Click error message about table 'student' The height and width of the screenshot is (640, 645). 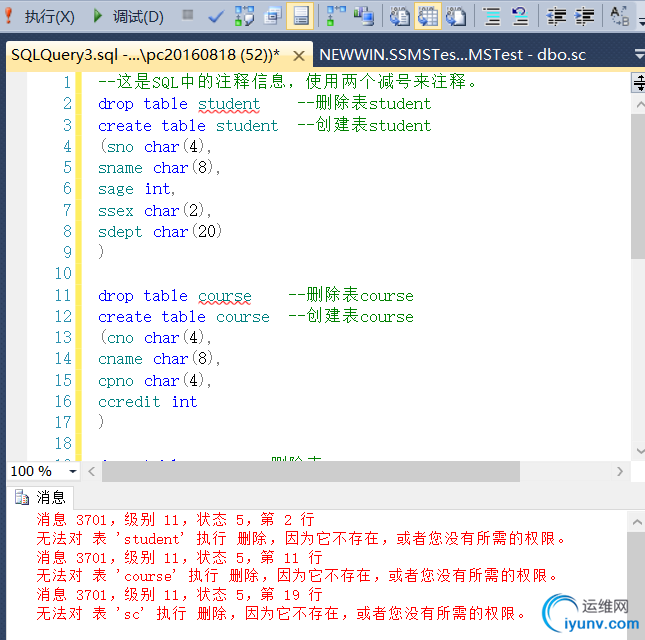coord(302,538)
